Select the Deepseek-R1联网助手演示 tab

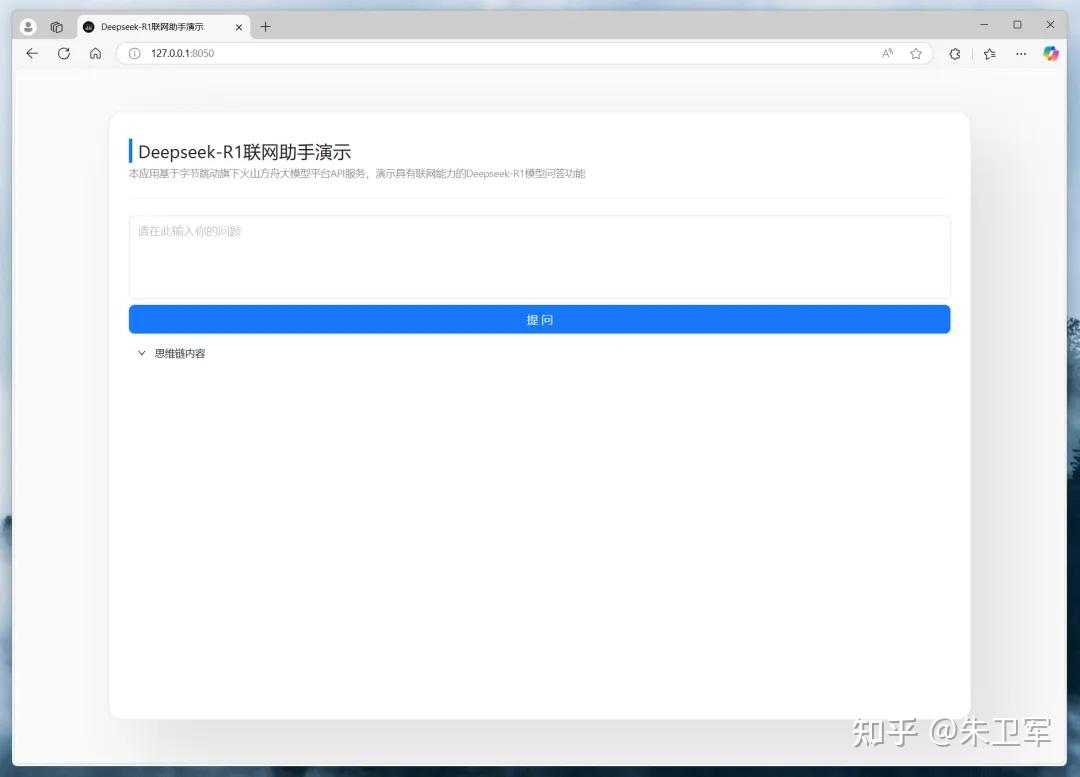coord(160,27)
